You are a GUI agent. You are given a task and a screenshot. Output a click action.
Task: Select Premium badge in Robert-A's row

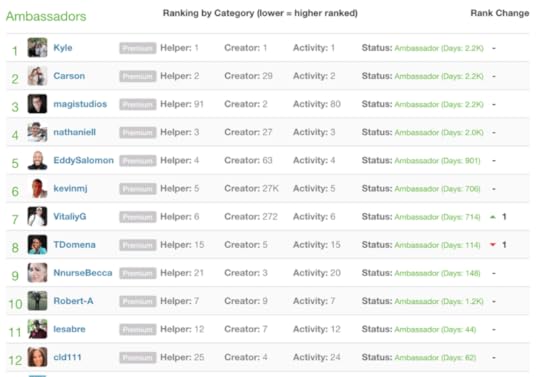(x=138, y=302)
